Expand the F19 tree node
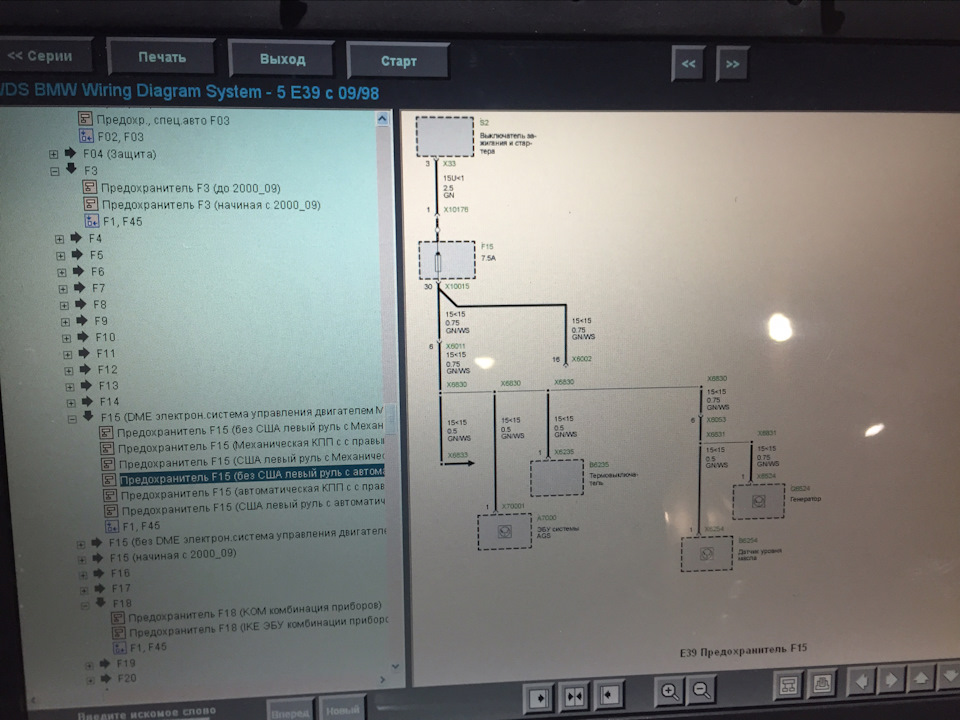 click(89, 665)
